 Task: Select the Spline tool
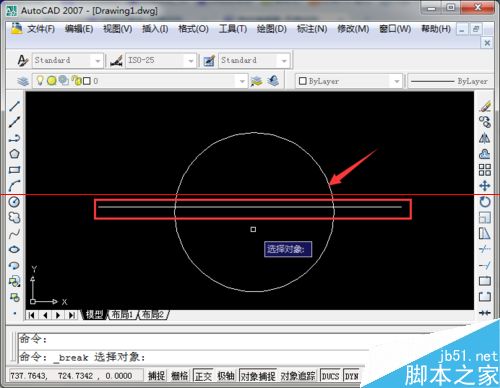coord(14,234)
